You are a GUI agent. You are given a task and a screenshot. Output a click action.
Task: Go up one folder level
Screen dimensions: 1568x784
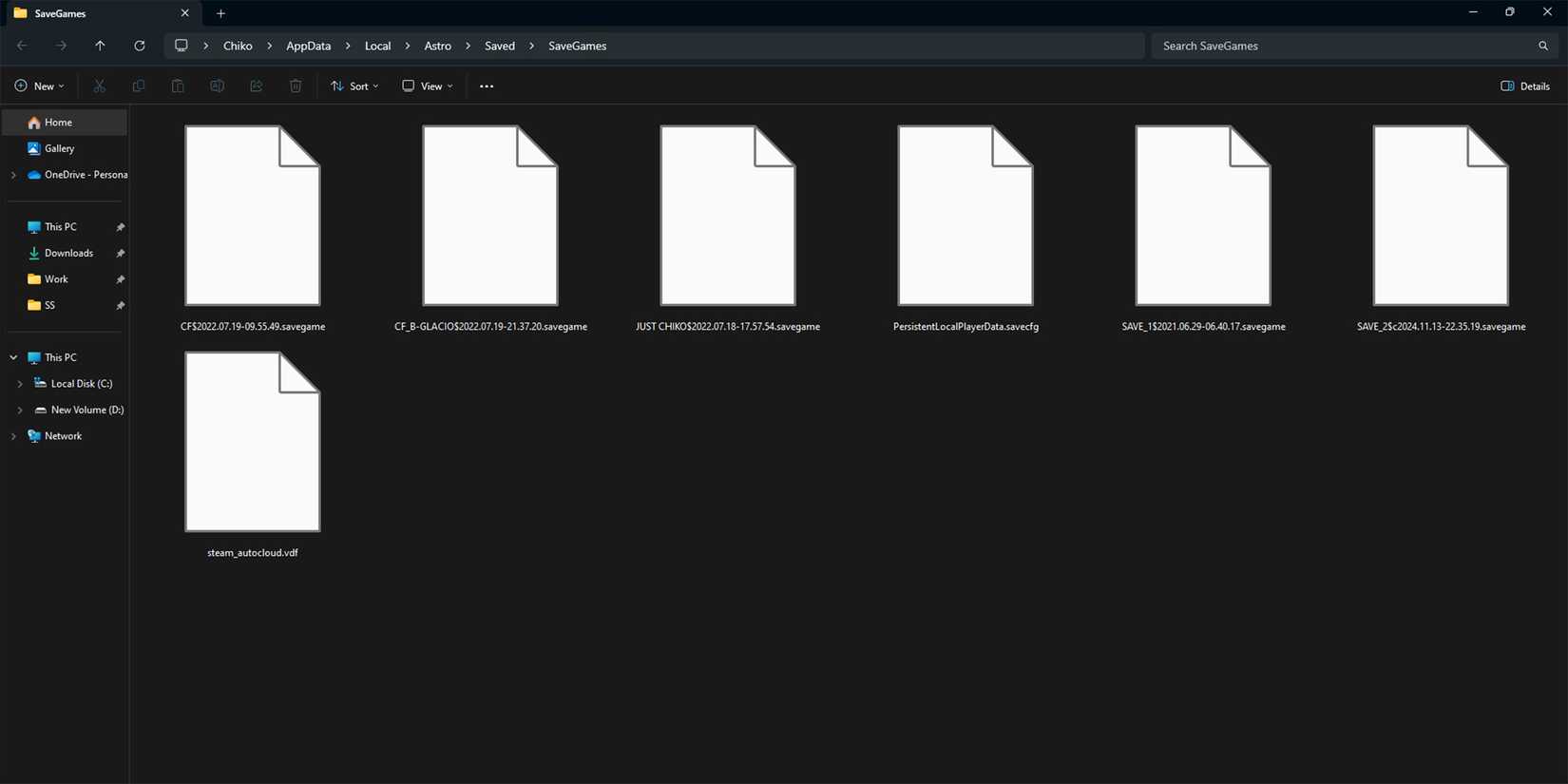click(100, 46)
